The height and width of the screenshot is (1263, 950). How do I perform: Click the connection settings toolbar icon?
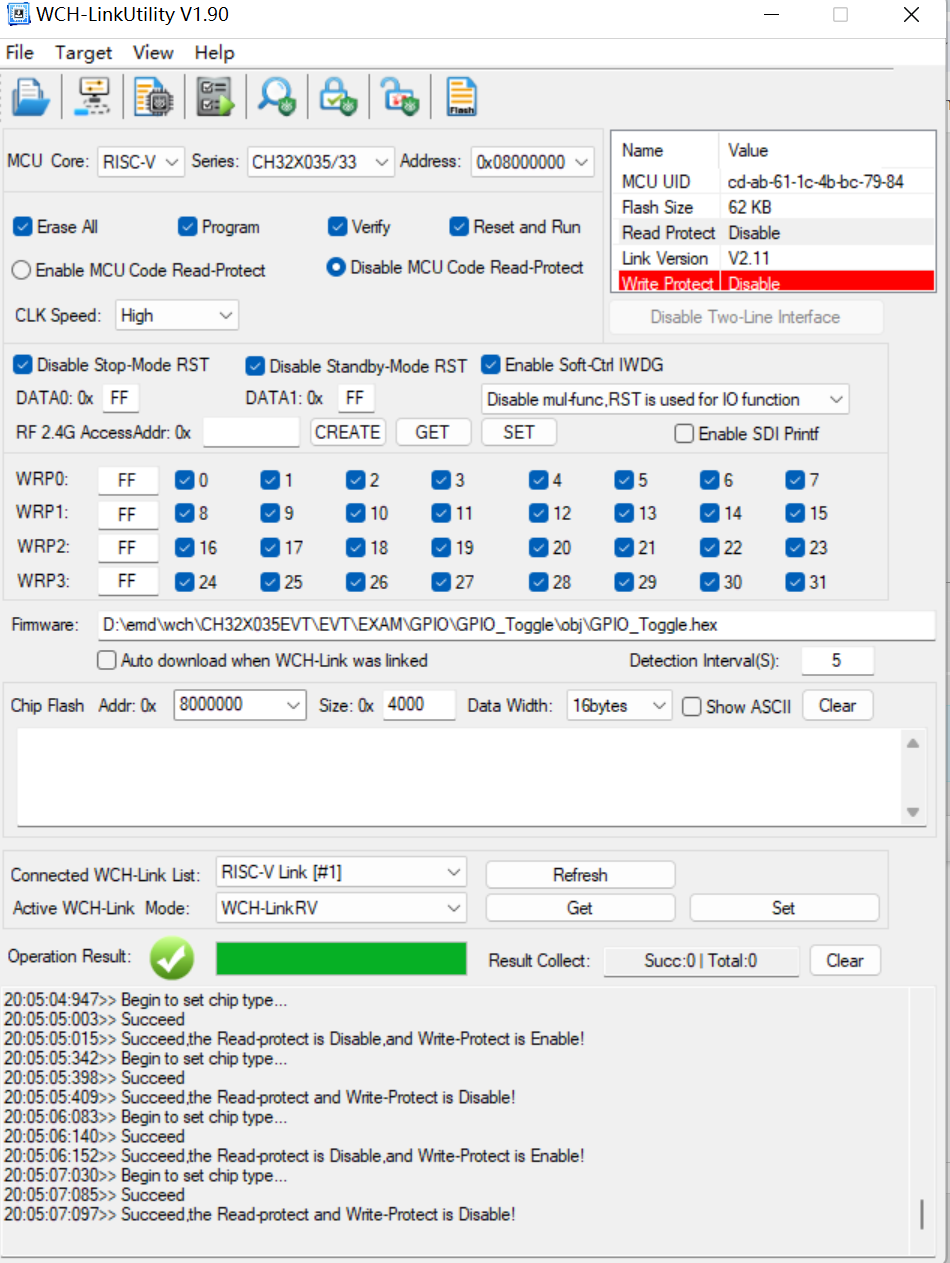92,97
